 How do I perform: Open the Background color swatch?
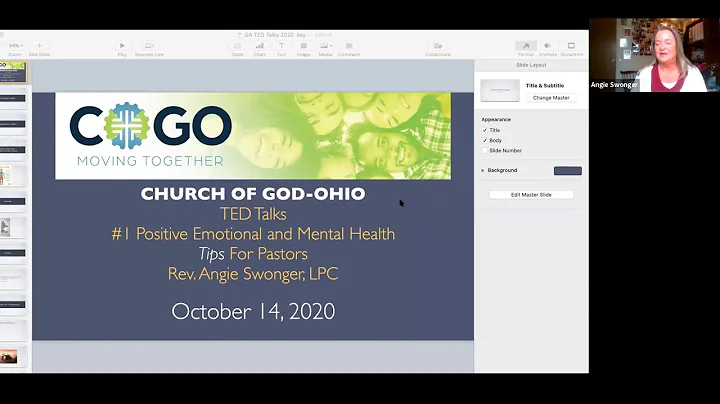click(x=568, y=170)
